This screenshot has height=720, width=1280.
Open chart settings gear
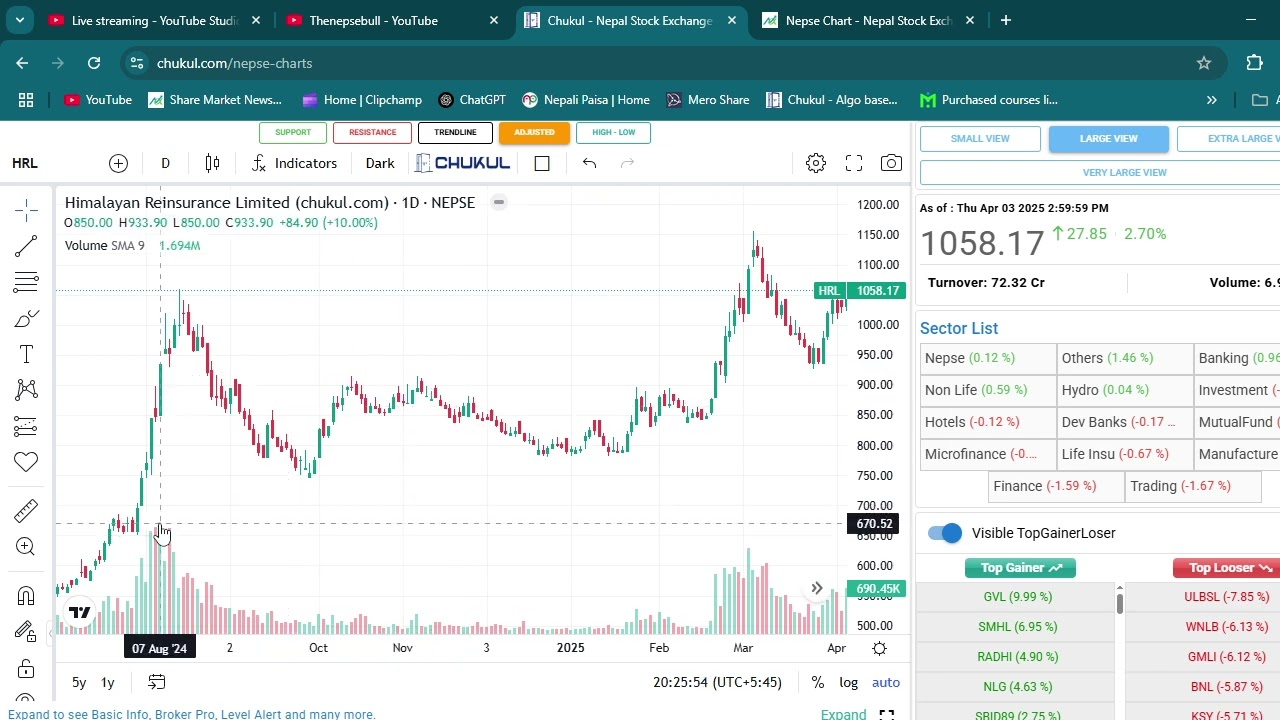point(816,163)
